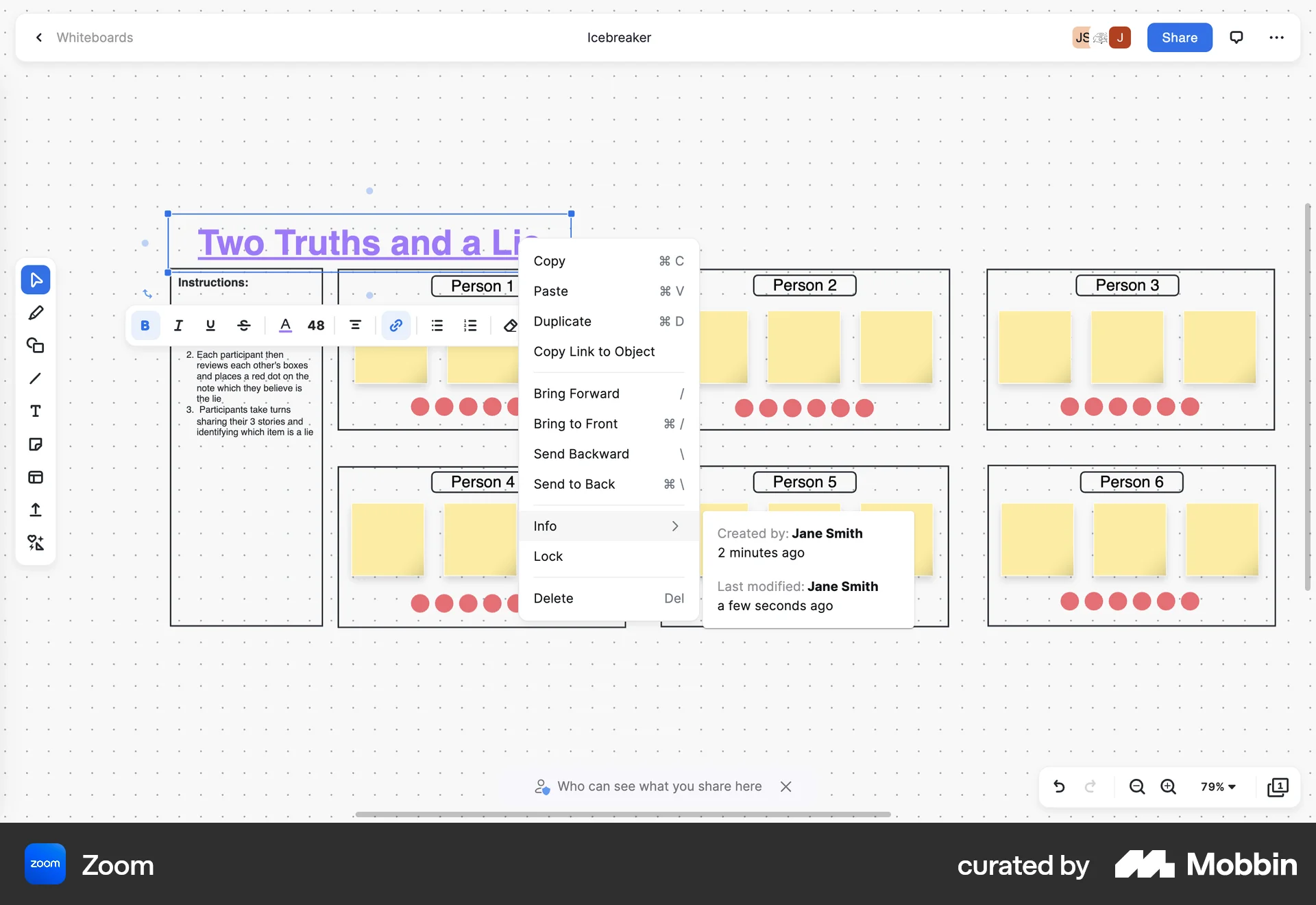Image resolution: width=1316 pixels, height=905 pixels.
Task: Click the Upload icon in sidebar
Action: pyautogui.click(x=36, y=509)
